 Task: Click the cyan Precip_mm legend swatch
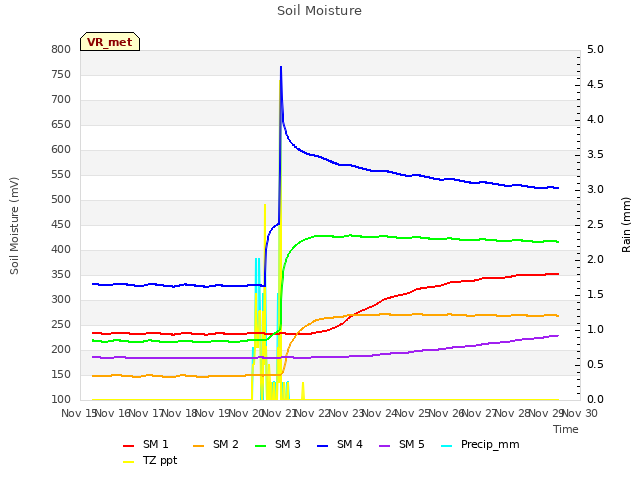tap(447, 446)
